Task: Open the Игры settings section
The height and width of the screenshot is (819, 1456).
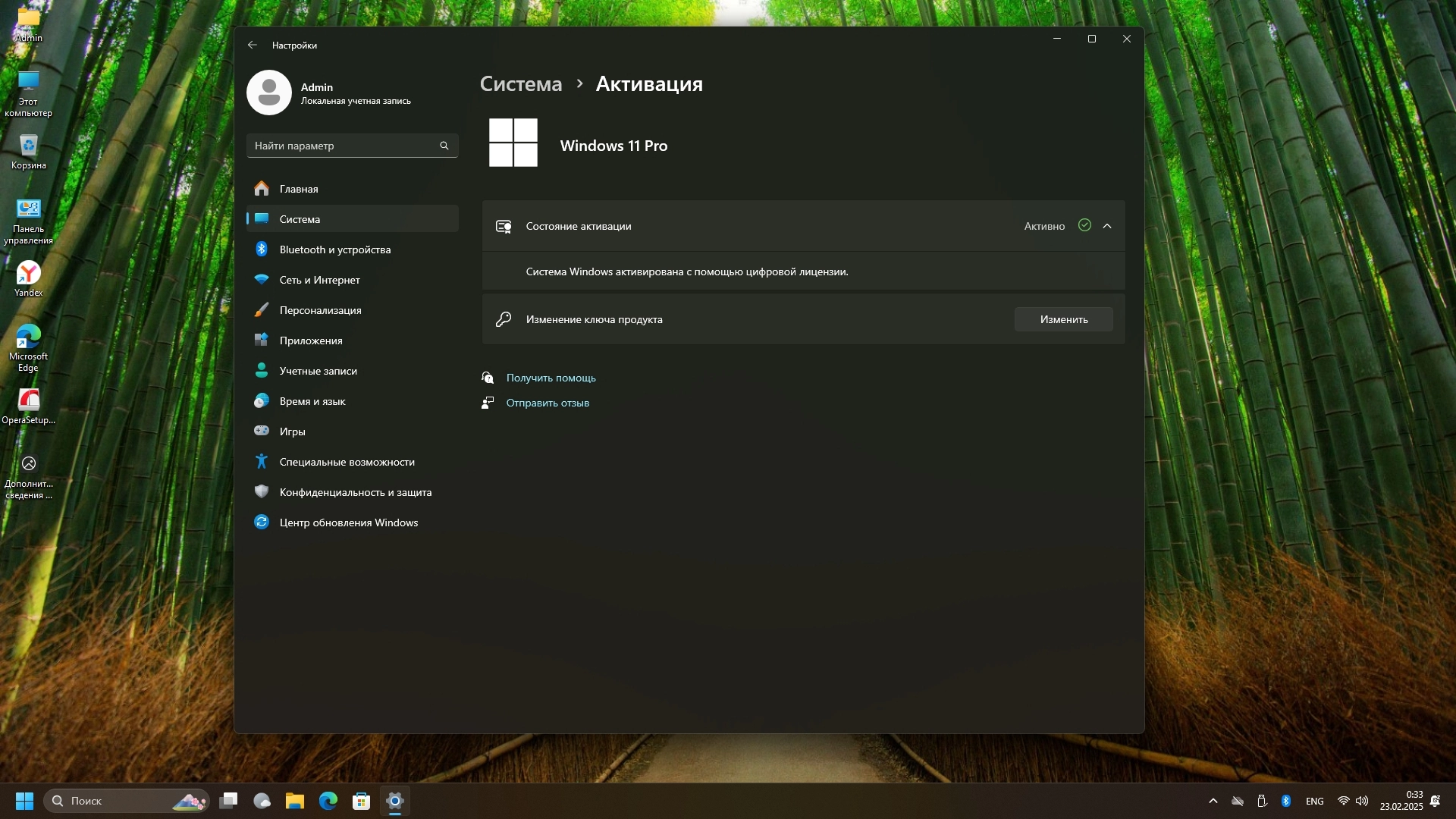Action: [292, 431]
